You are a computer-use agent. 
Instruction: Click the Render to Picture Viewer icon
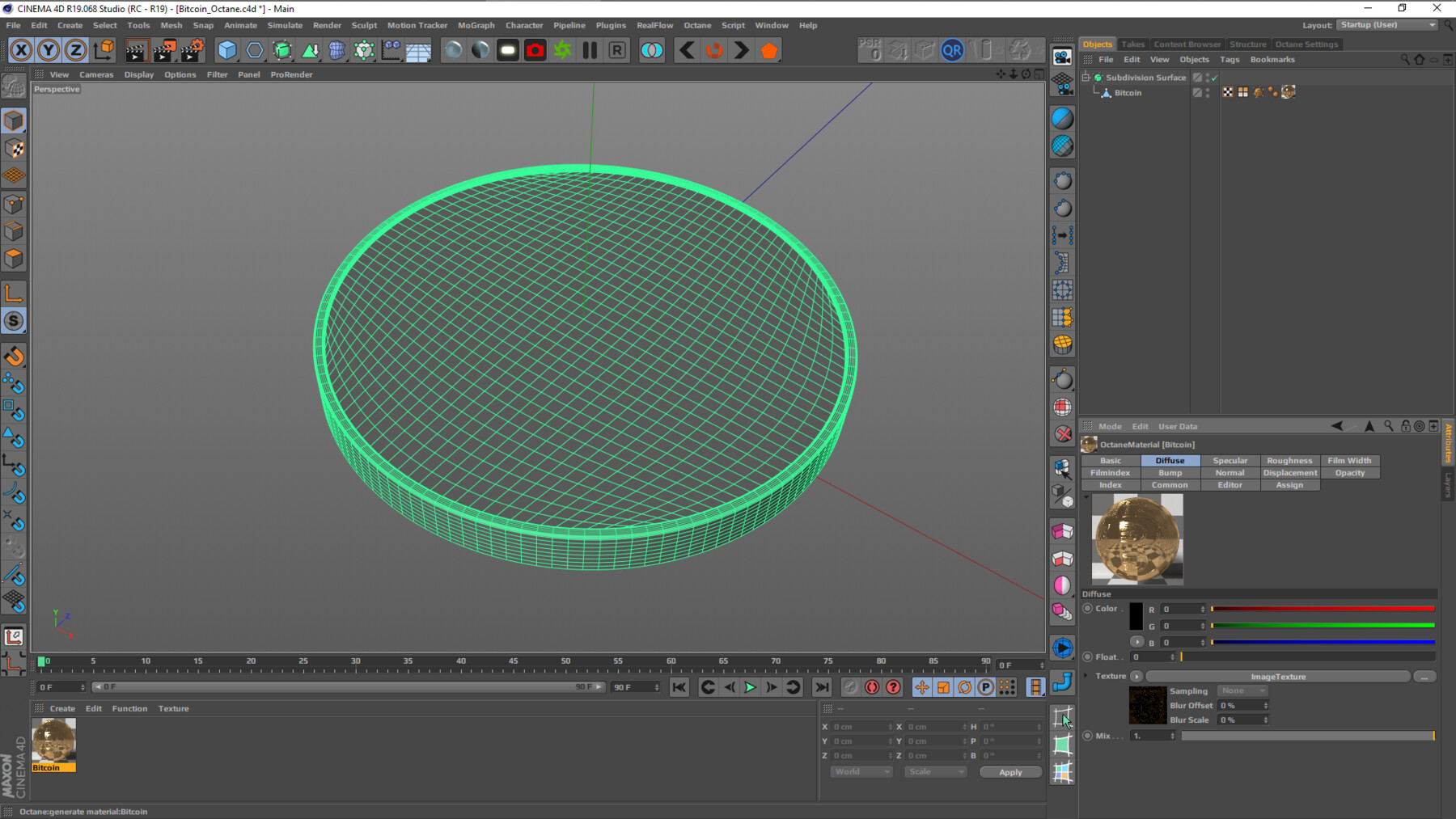[x=164, y=50]
